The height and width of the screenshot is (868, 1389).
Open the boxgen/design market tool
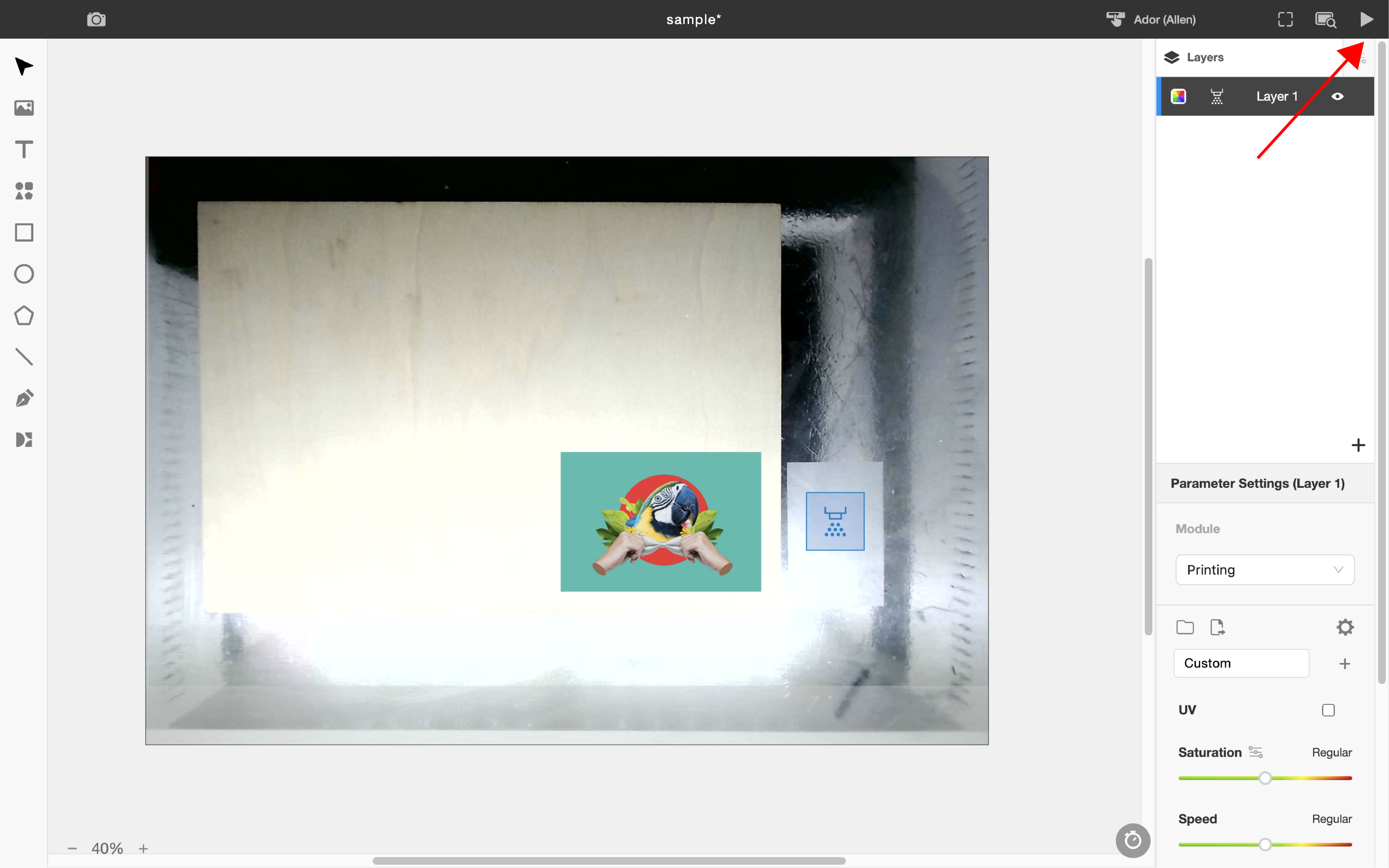(24, 440)
